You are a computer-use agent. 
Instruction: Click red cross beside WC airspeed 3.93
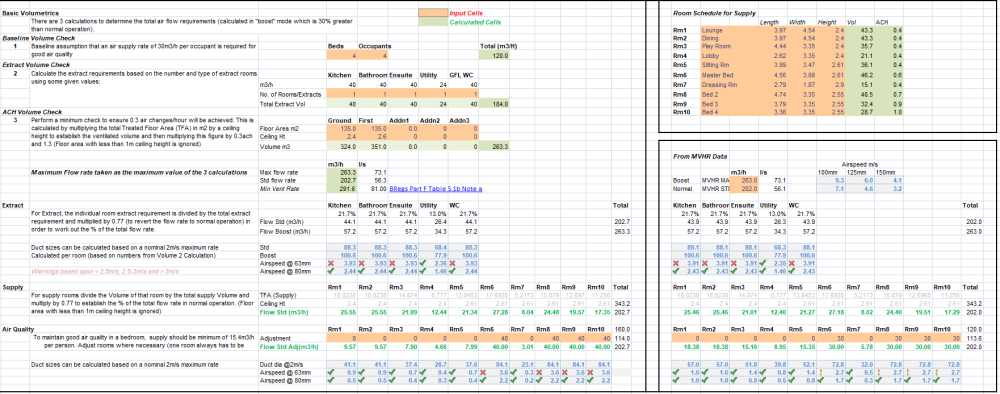(x=453, y=263)
